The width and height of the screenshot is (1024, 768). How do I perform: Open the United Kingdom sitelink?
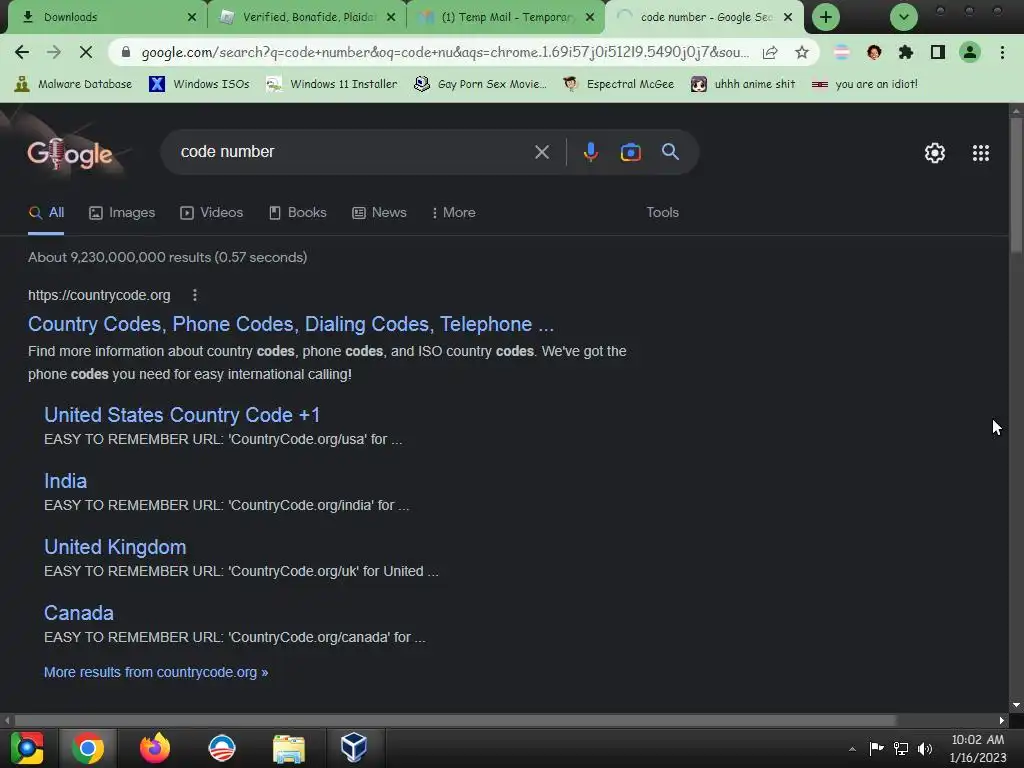115,547
